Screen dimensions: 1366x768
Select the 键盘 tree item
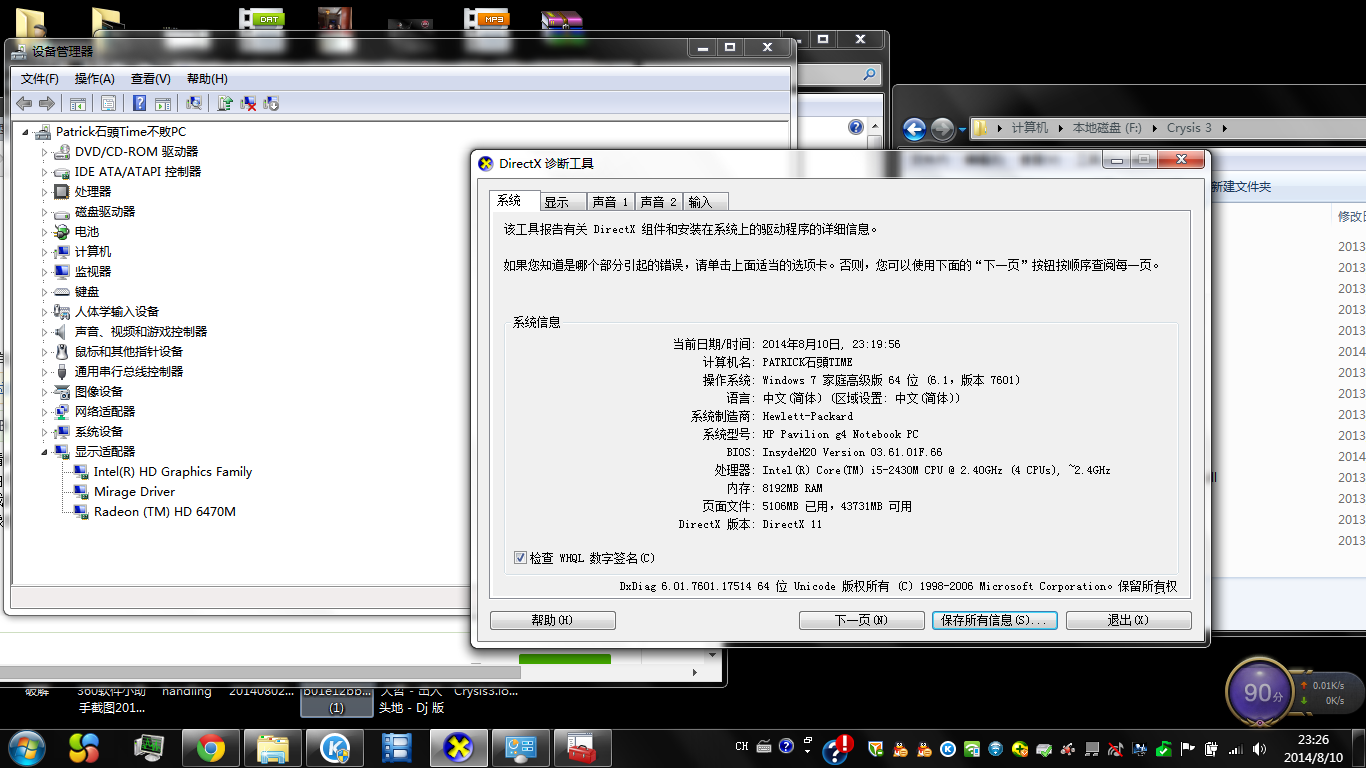[x=87, y=292]
